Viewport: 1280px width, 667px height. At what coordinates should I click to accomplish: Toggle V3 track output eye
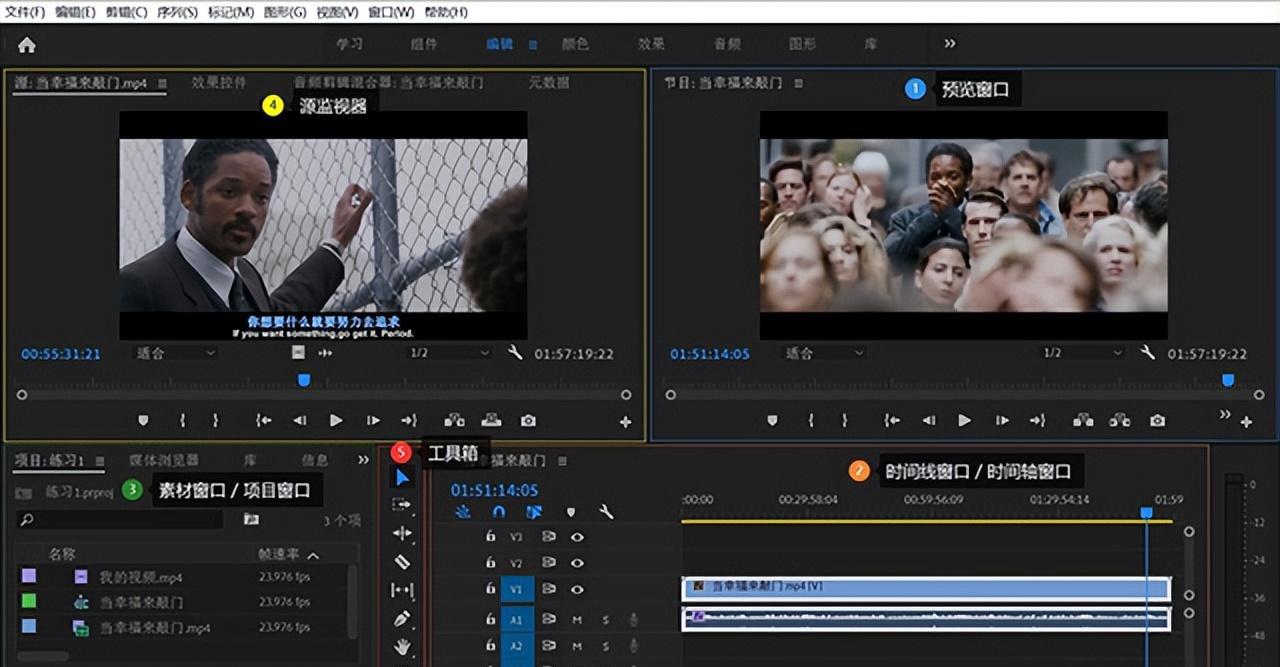[x=577, y=536]
